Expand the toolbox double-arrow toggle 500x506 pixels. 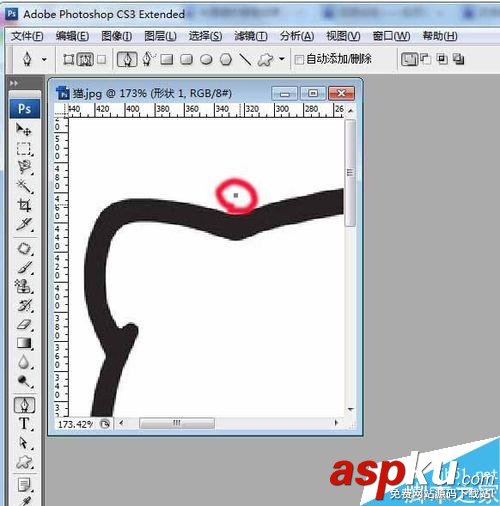click(14, 83)
